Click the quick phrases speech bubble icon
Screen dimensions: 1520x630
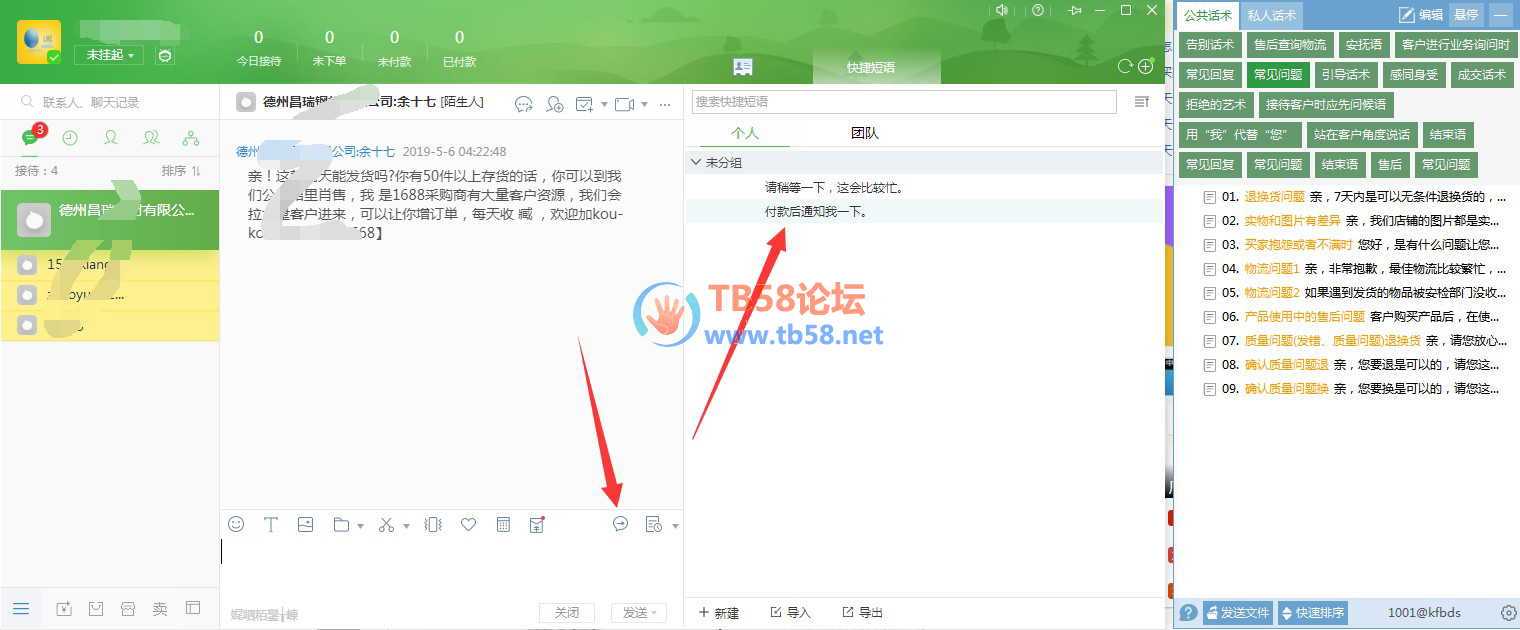click(620, 524)
